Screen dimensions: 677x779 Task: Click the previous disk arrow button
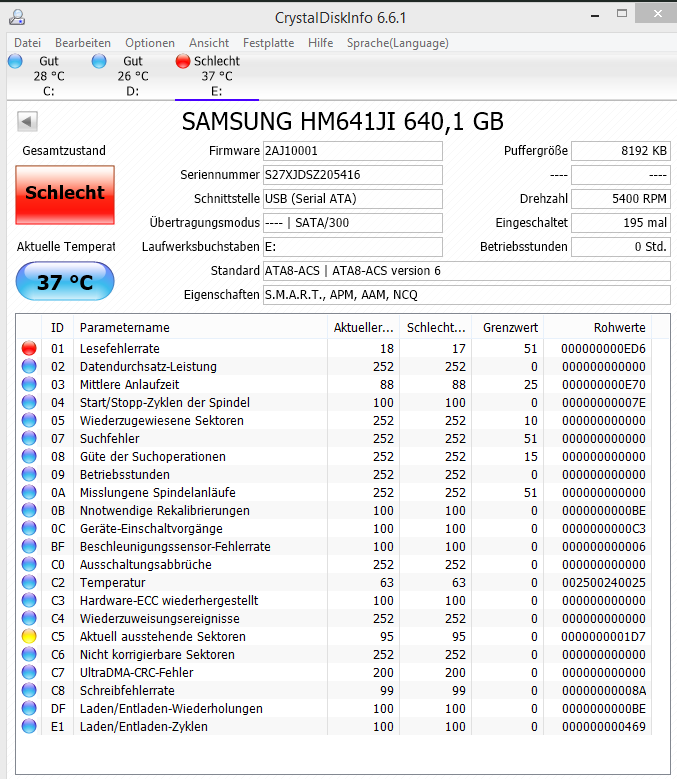click(x=27, y=121)
